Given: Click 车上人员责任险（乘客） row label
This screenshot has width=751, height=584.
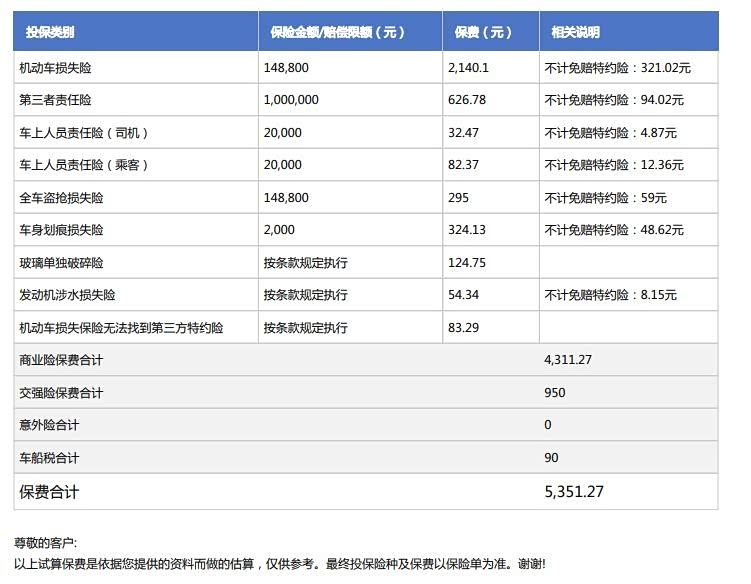Looking at the screenshot, I should coord(84,165).
